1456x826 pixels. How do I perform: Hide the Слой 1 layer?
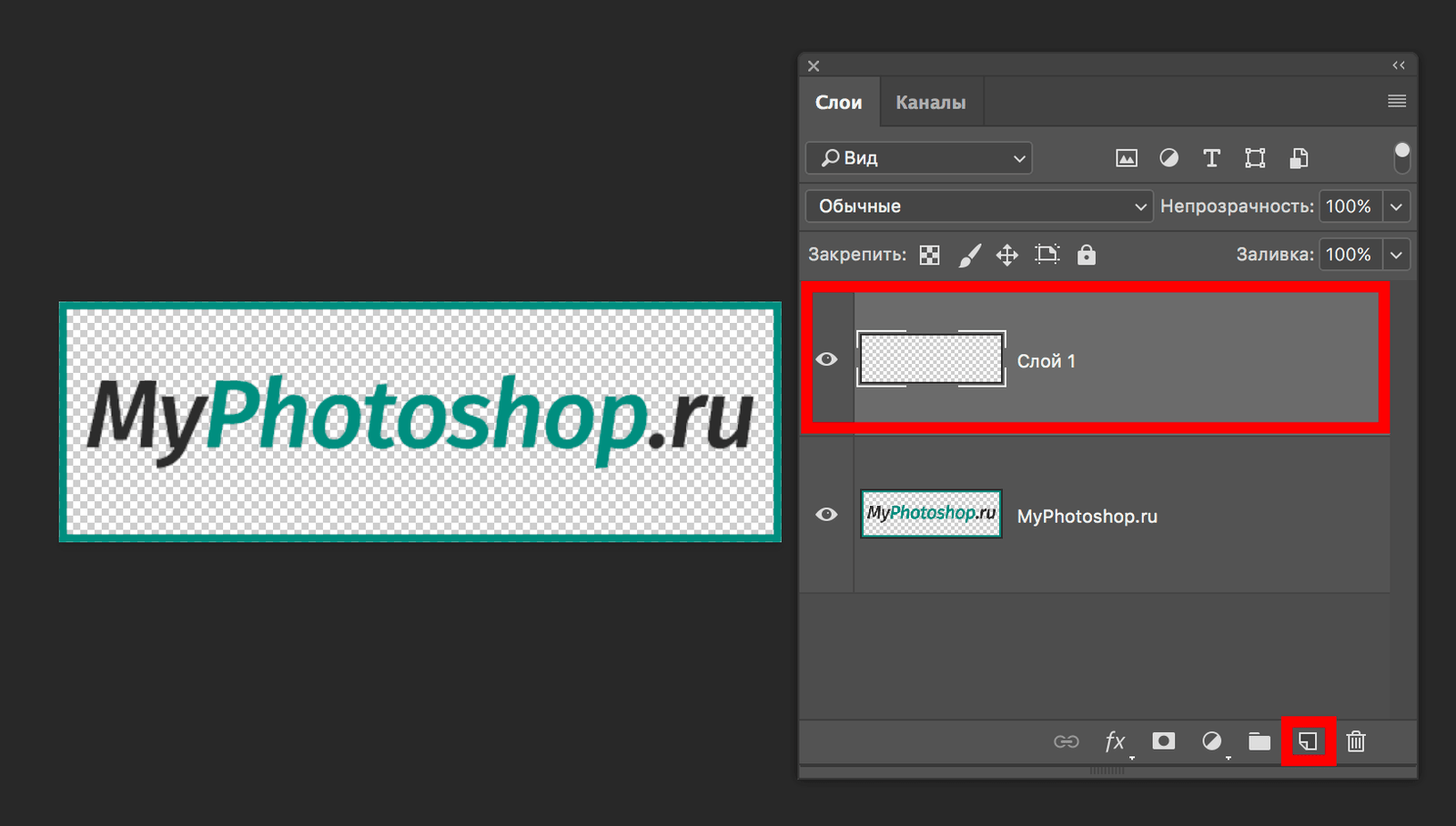point(826,359)
